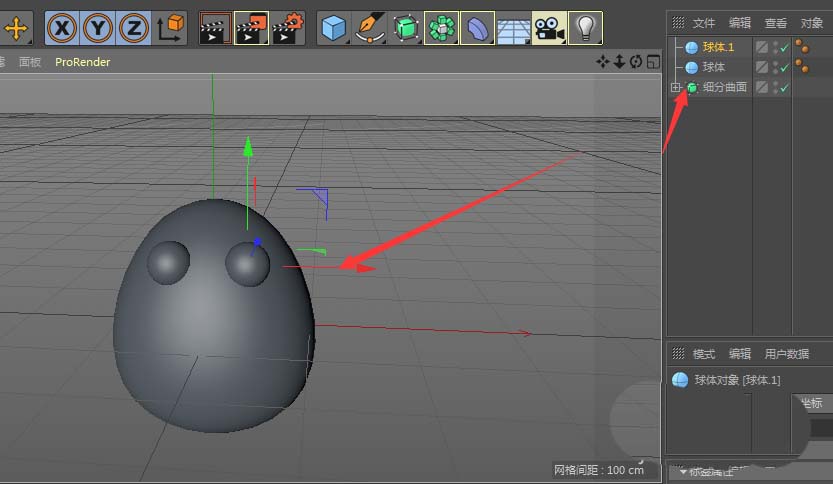The height and width of the screenshot is (484, 833).
Task: Open Render Settings gear clapperboard
Action: pos(287,28)
